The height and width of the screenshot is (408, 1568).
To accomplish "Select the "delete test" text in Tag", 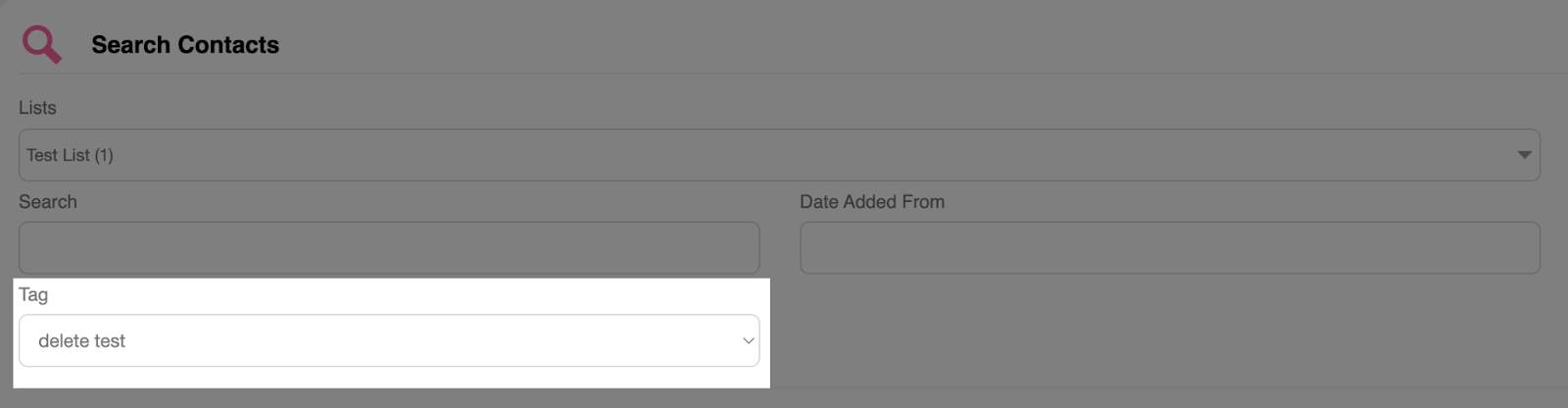I will click(x=81, y=341).
